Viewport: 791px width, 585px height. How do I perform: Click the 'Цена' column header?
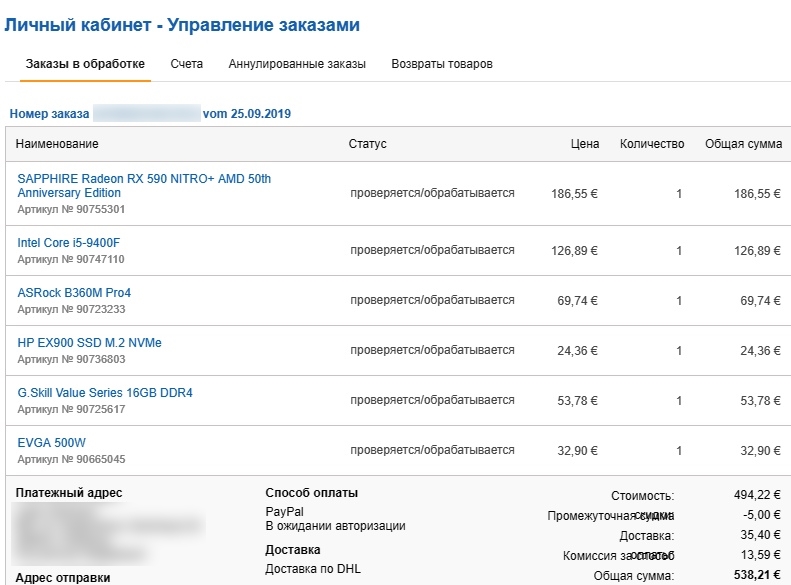pos(585,144)
